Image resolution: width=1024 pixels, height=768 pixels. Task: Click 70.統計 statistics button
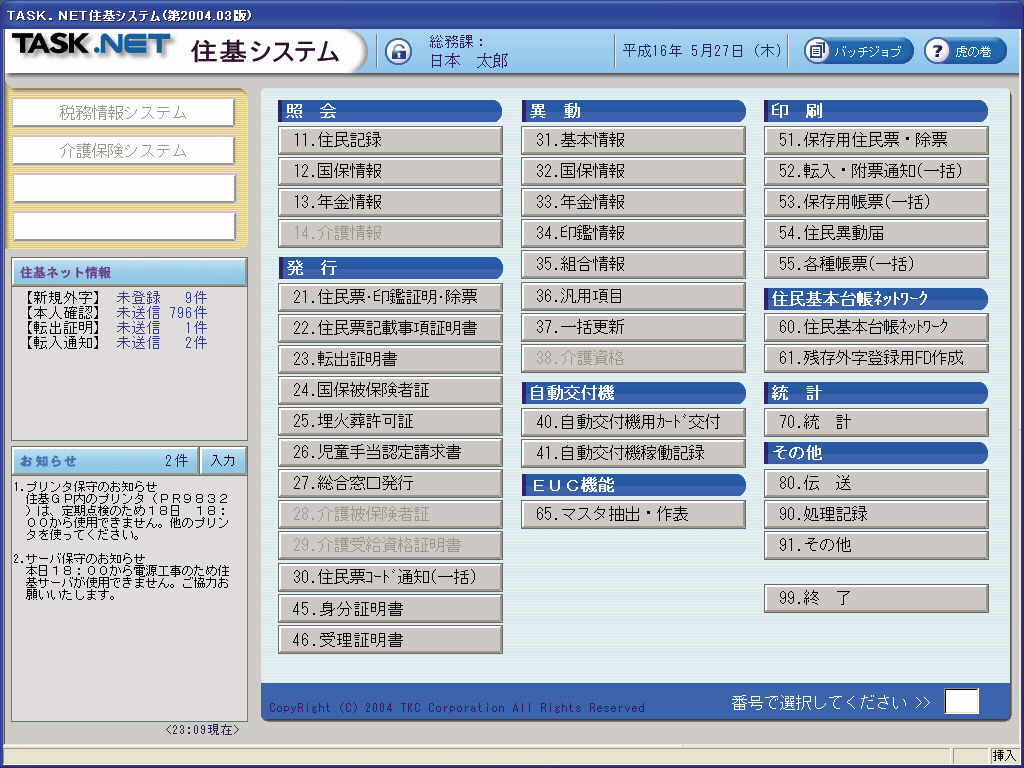point(876,422)
